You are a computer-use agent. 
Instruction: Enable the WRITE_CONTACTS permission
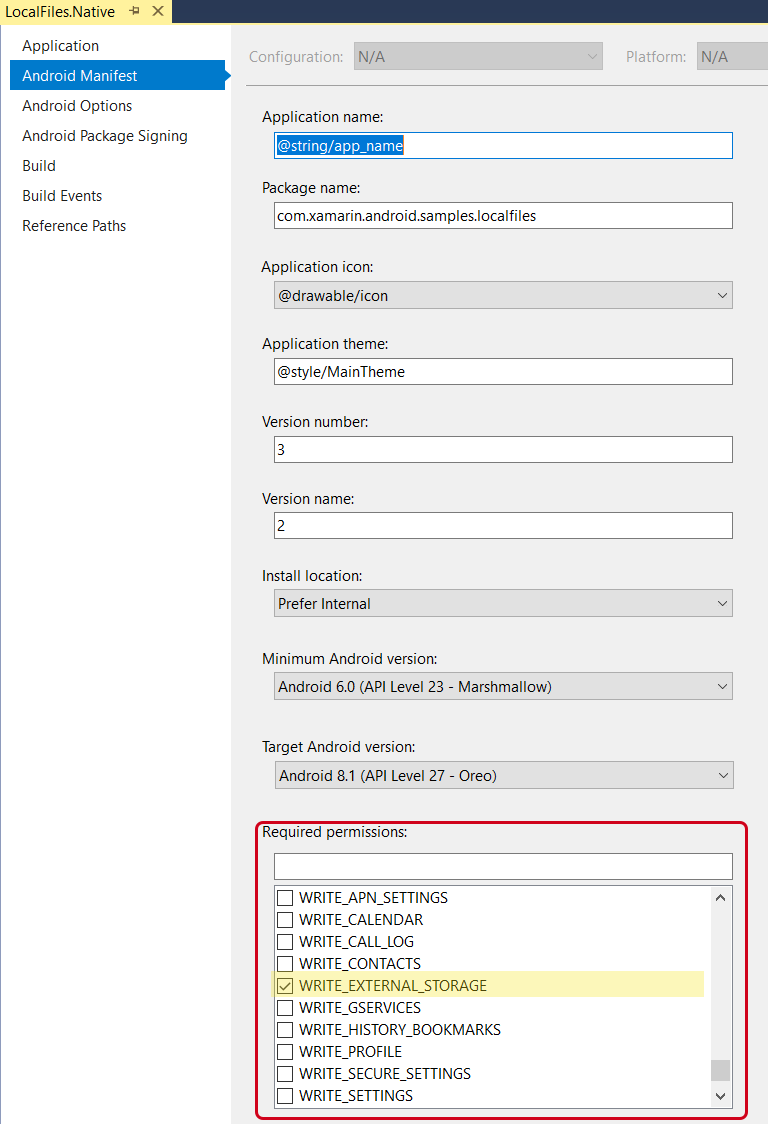pyautogui.click(x=286, y=963)
